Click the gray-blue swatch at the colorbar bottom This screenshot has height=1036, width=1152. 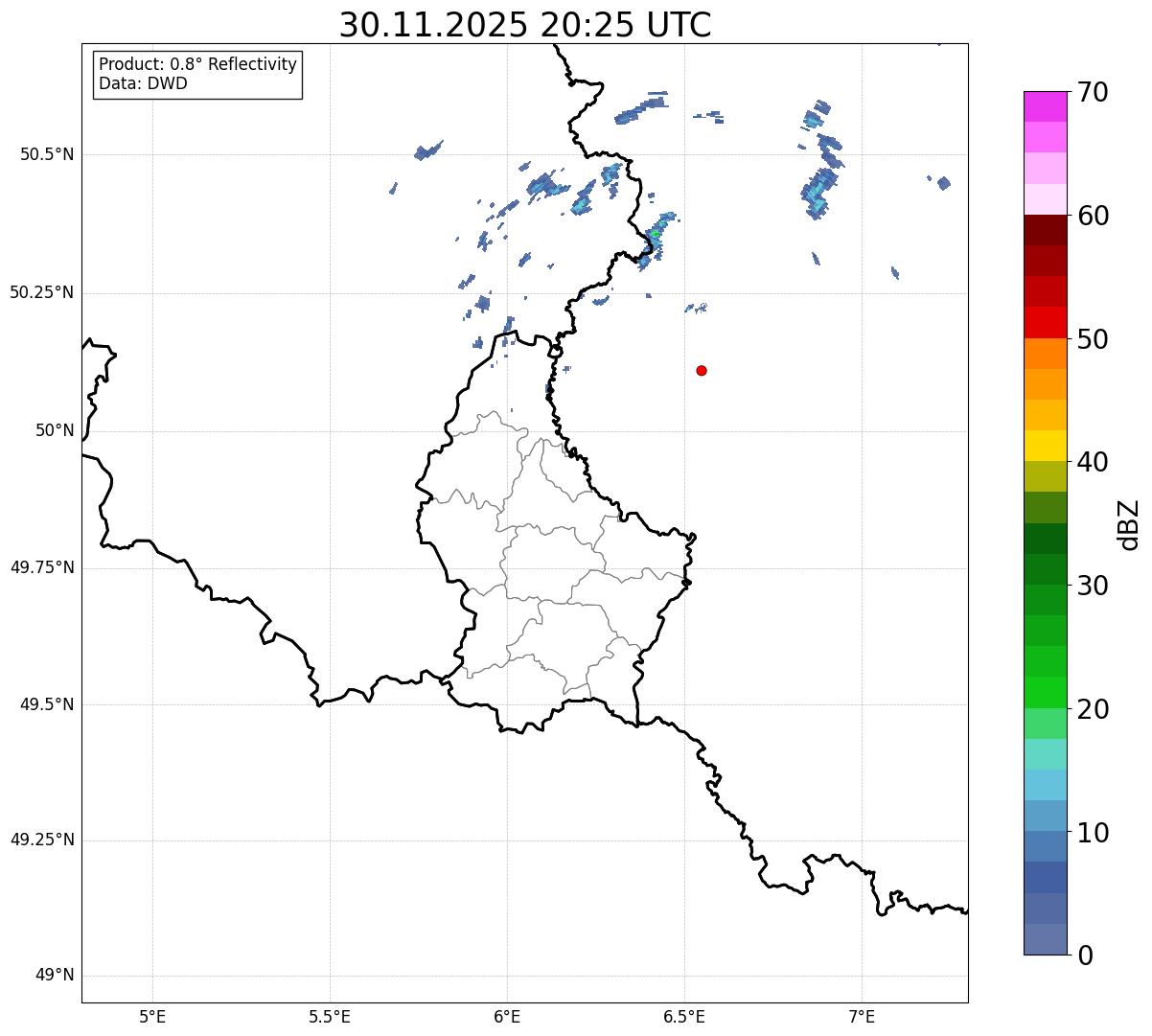tap(1046, 939)
